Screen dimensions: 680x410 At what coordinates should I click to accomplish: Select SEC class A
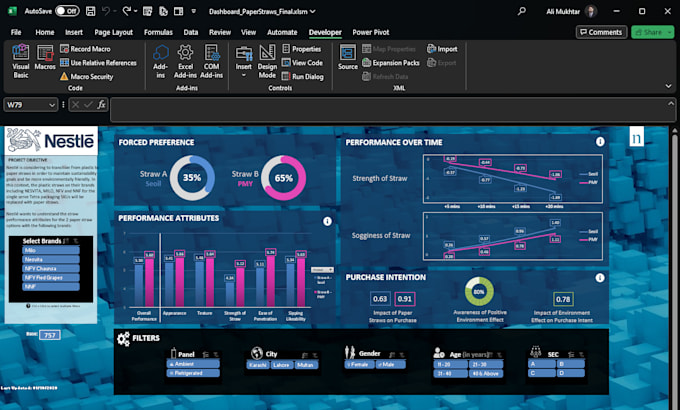[542, 364]
